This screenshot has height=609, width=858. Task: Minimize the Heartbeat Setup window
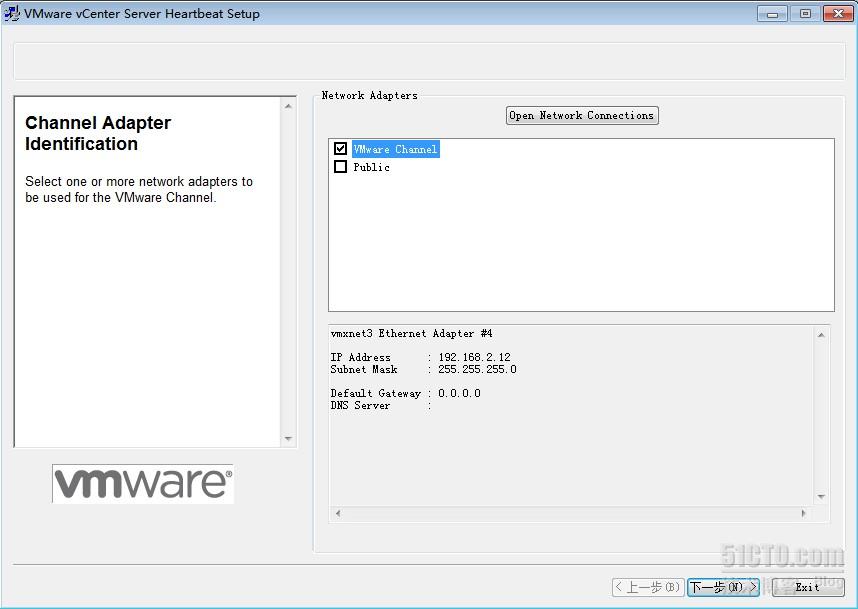(772, 14)
